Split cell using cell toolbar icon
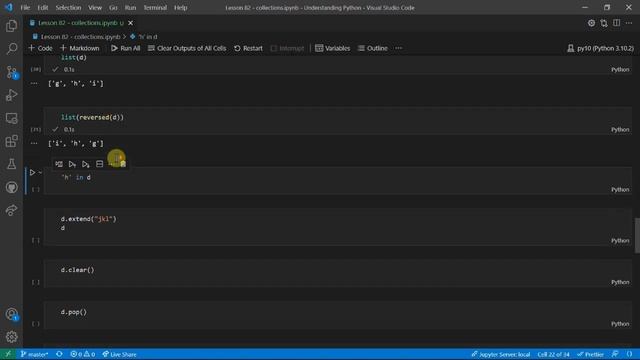This screenshot has height=360, width=640. click(x=99, y=164)
